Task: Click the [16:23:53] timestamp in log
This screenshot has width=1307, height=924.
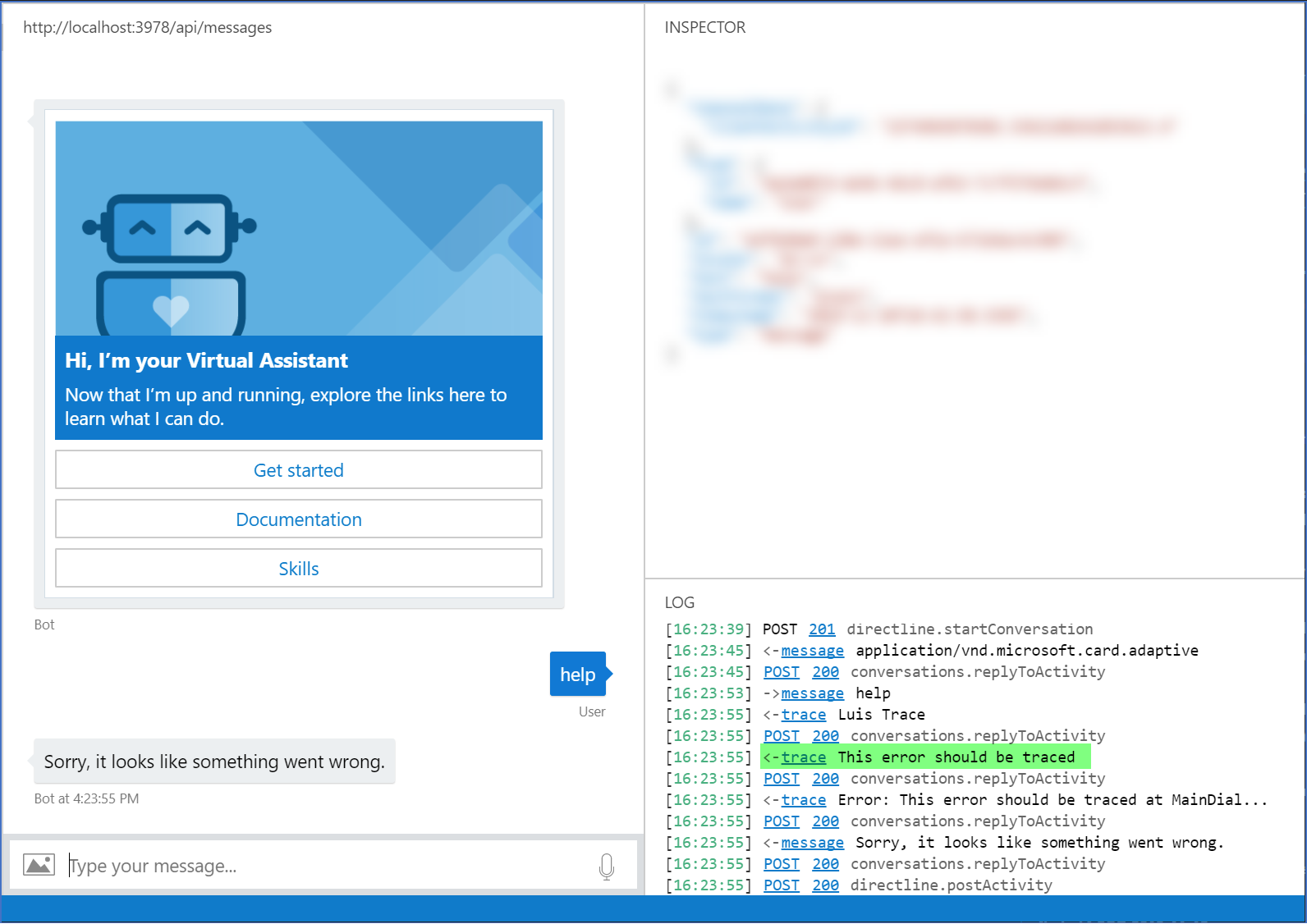Action: point(709,693)
